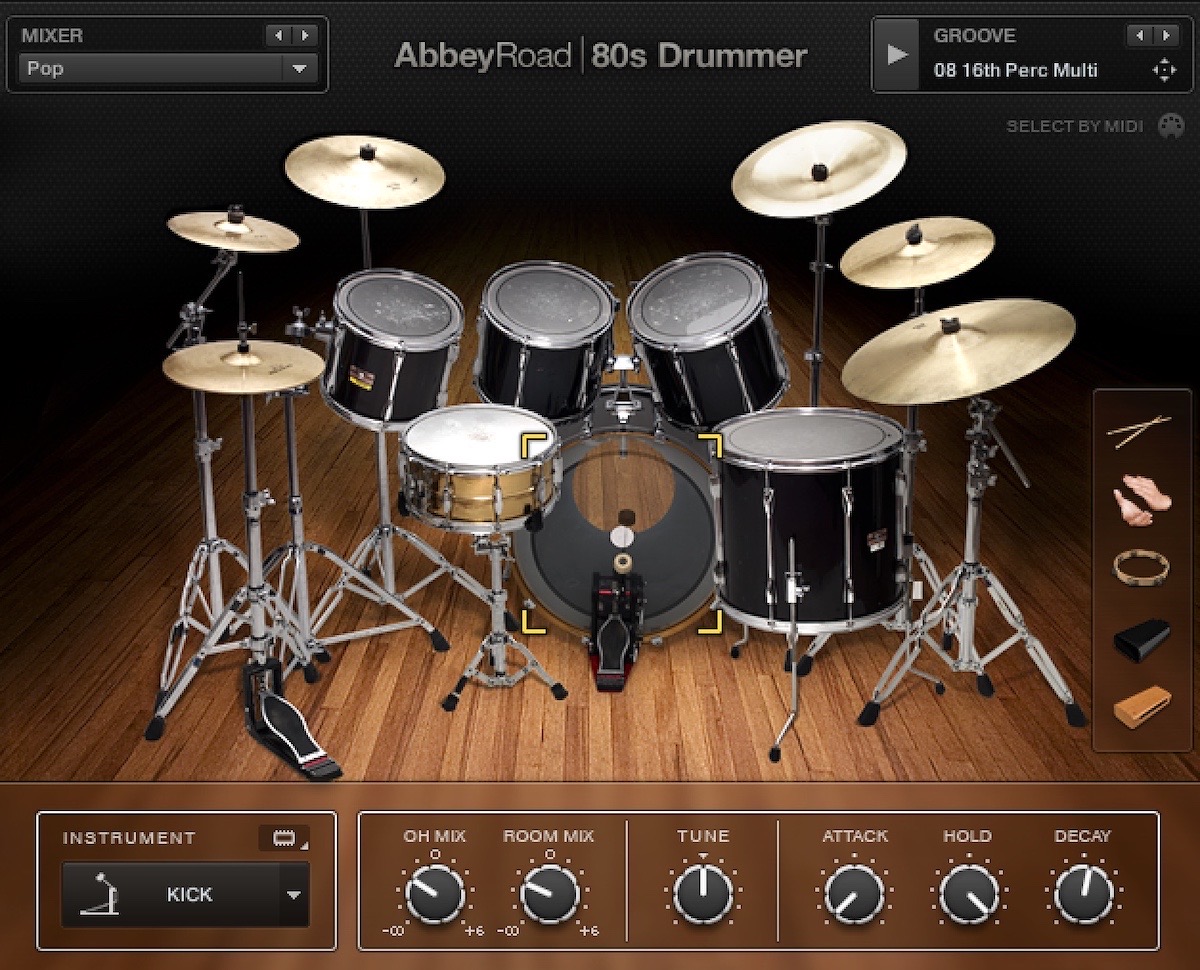Open the KICK instrument dropdown arrow
This screenshot has height=970, width=1200.
click(x=293, y=895)
